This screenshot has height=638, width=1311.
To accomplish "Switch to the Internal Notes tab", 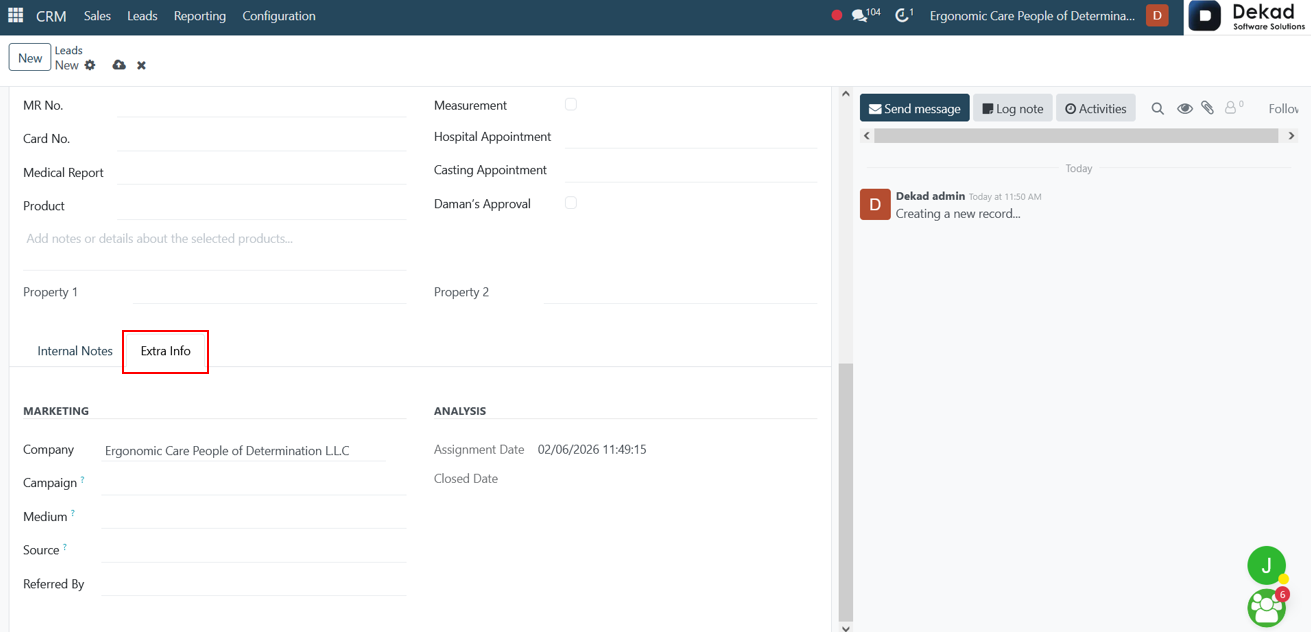I will (x=75, y=351).
